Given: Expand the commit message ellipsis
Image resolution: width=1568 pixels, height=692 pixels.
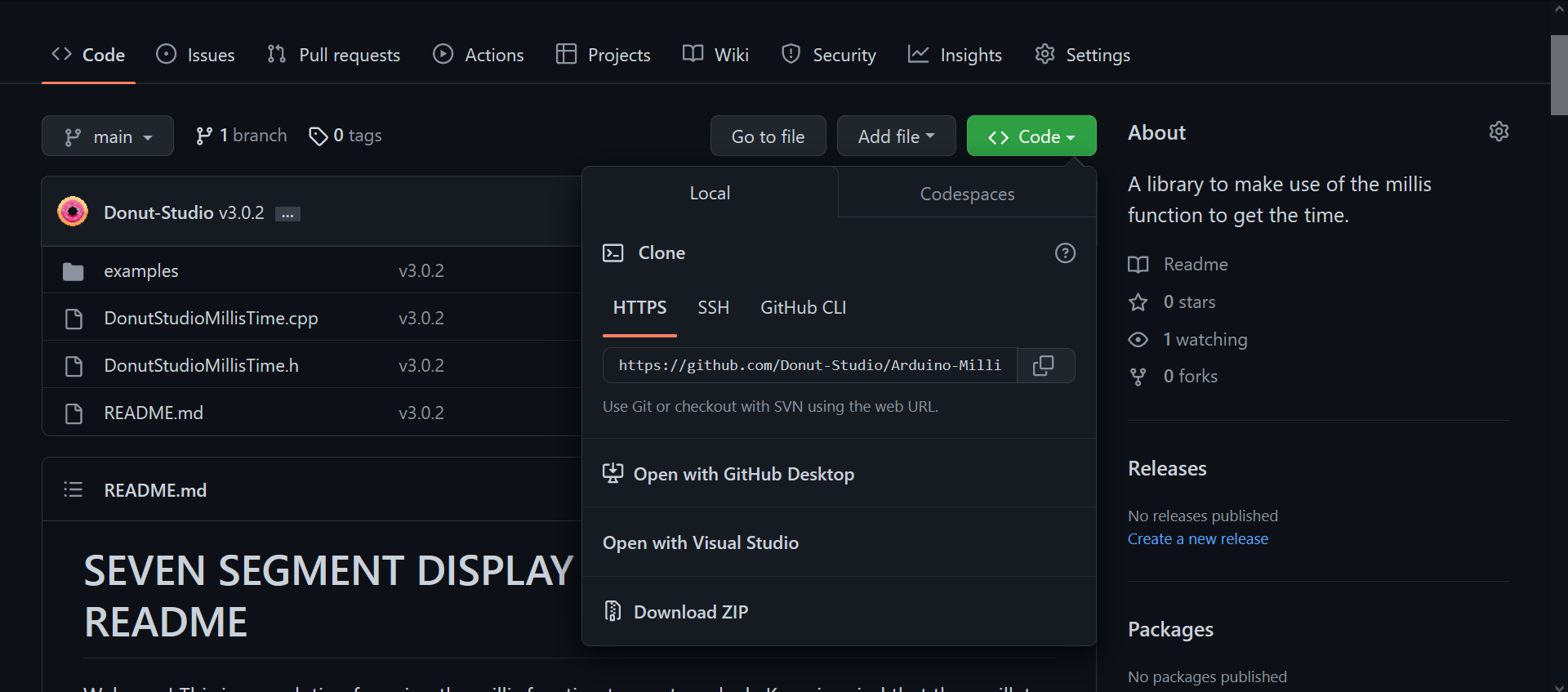Looking at the screenshot, I should pyautogui.click(x=287, y=214).
